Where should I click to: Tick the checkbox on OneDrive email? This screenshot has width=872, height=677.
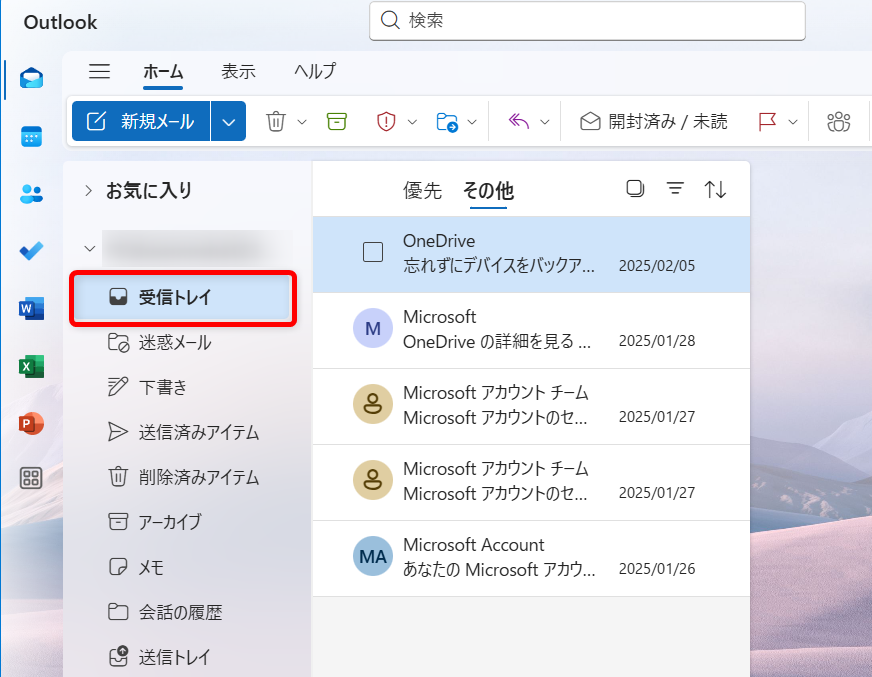tap(373, 252)
